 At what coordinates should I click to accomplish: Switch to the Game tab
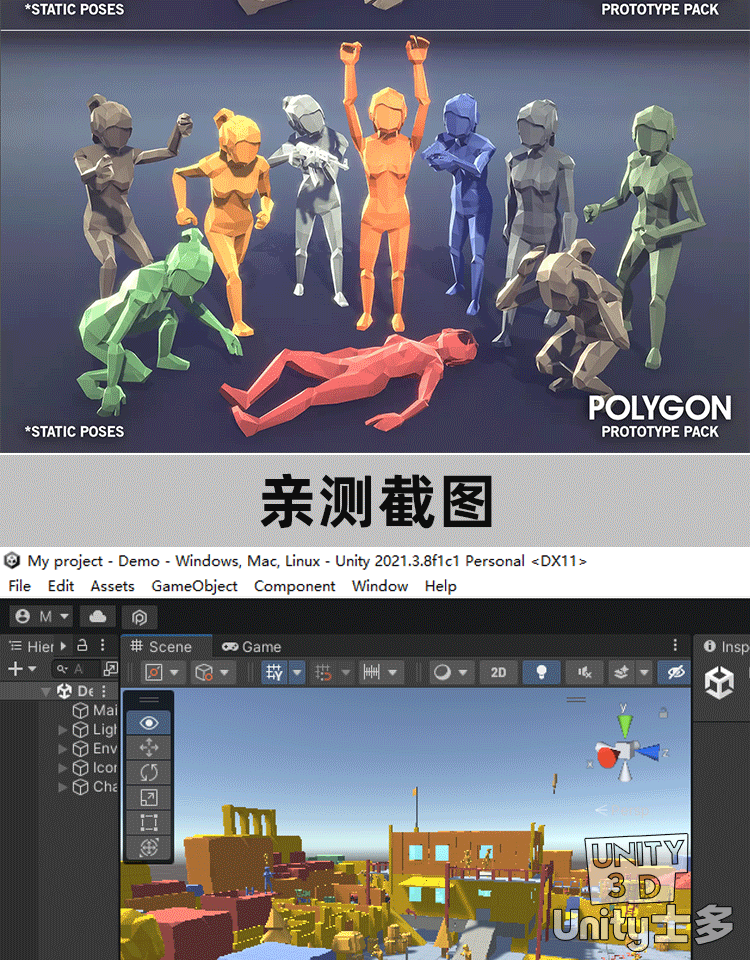[252, 647]
